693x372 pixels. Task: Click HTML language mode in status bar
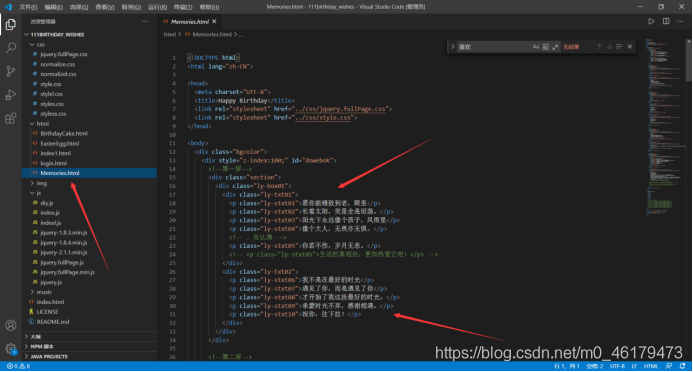click(650, 366)
